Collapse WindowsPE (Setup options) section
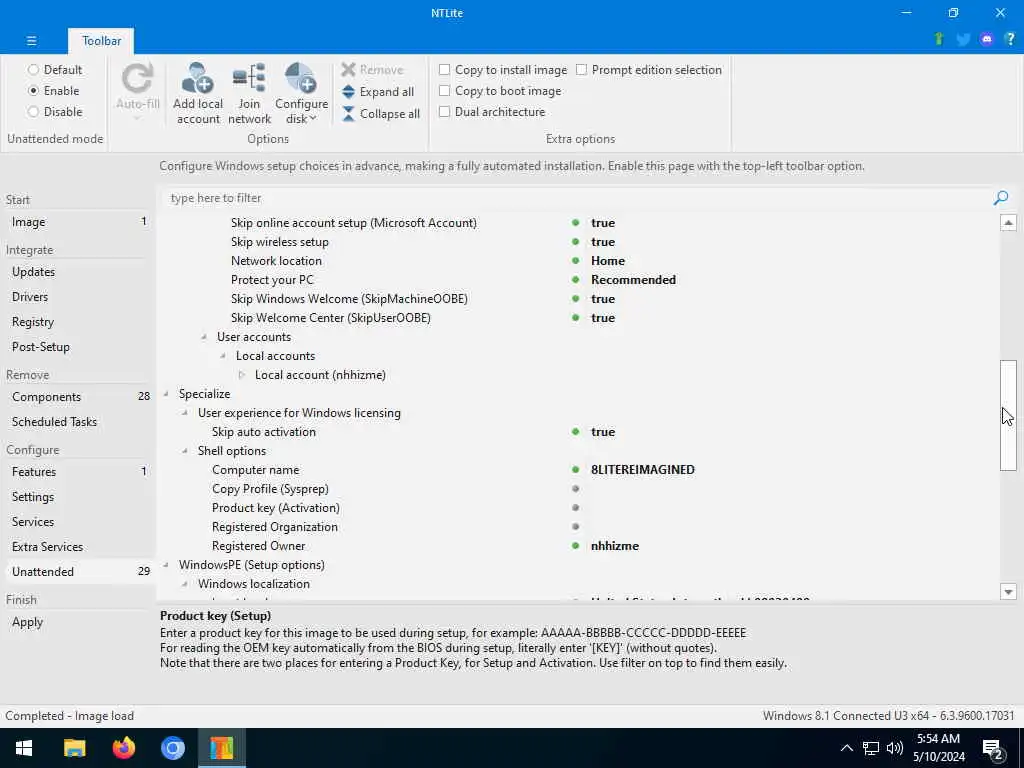The height and width of the screenshot is (768, 1024). 166,565
